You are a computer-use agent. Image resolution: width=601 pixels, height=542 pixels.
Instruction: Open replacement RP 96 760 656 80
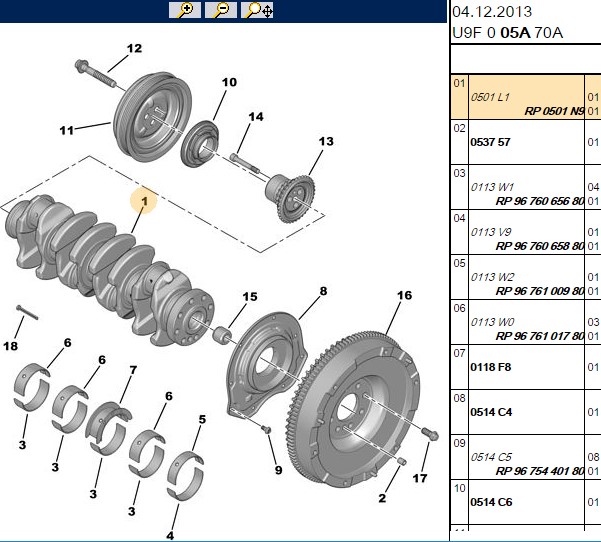[540, 201]
